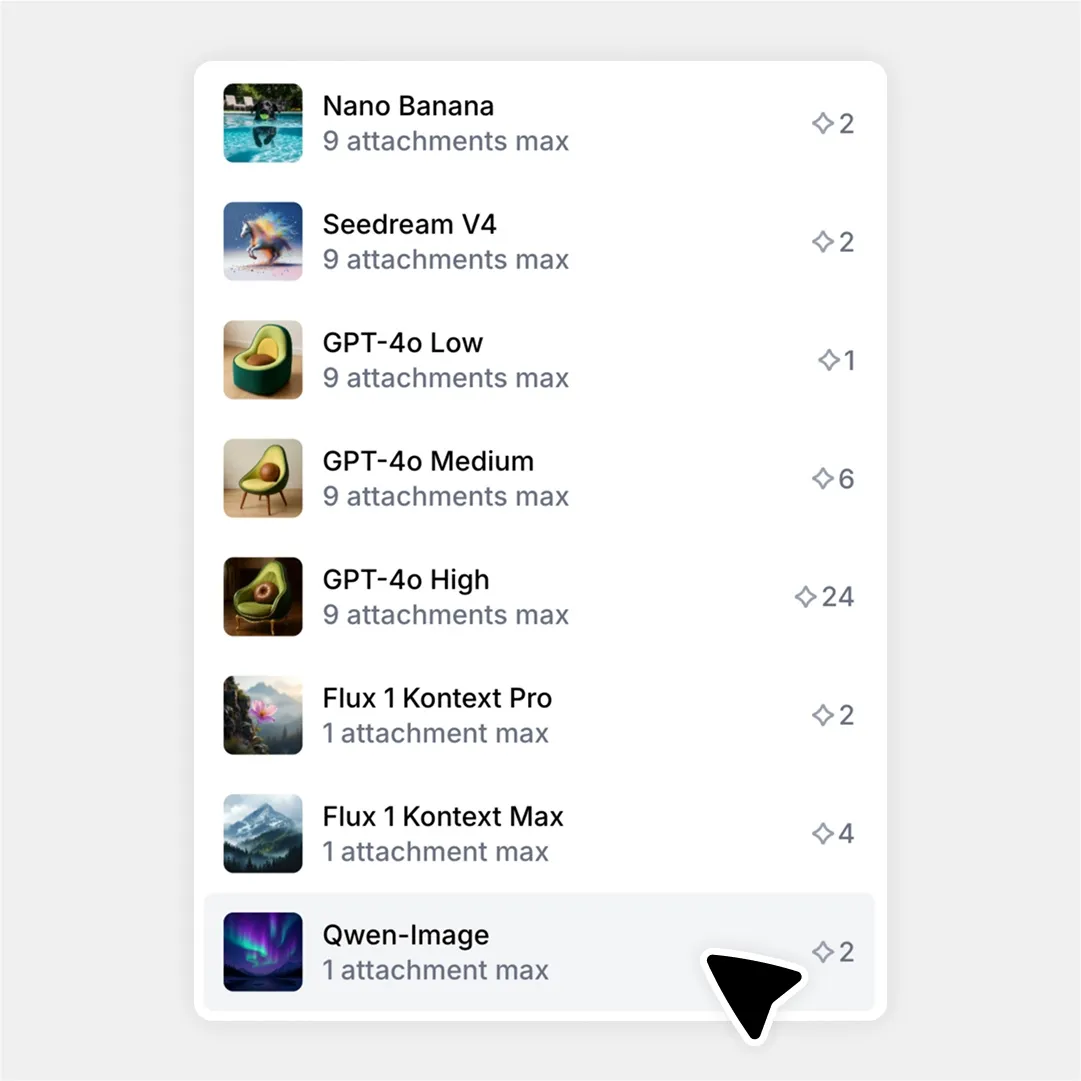Click credit sparkle icon for Nano Banana

[x=822, y=123]
